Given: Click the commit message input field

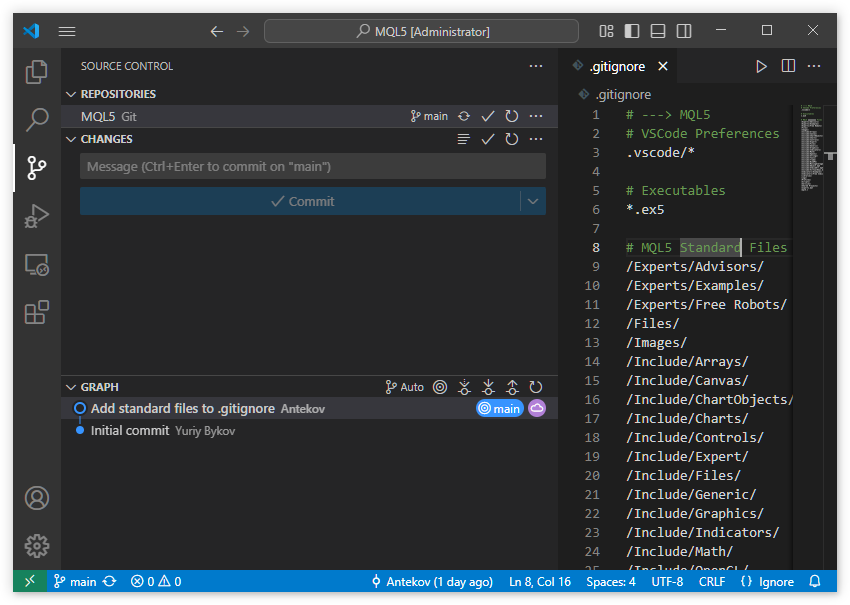Looking at the screenshot, I should pyautogui.click(x=313, y=166).
